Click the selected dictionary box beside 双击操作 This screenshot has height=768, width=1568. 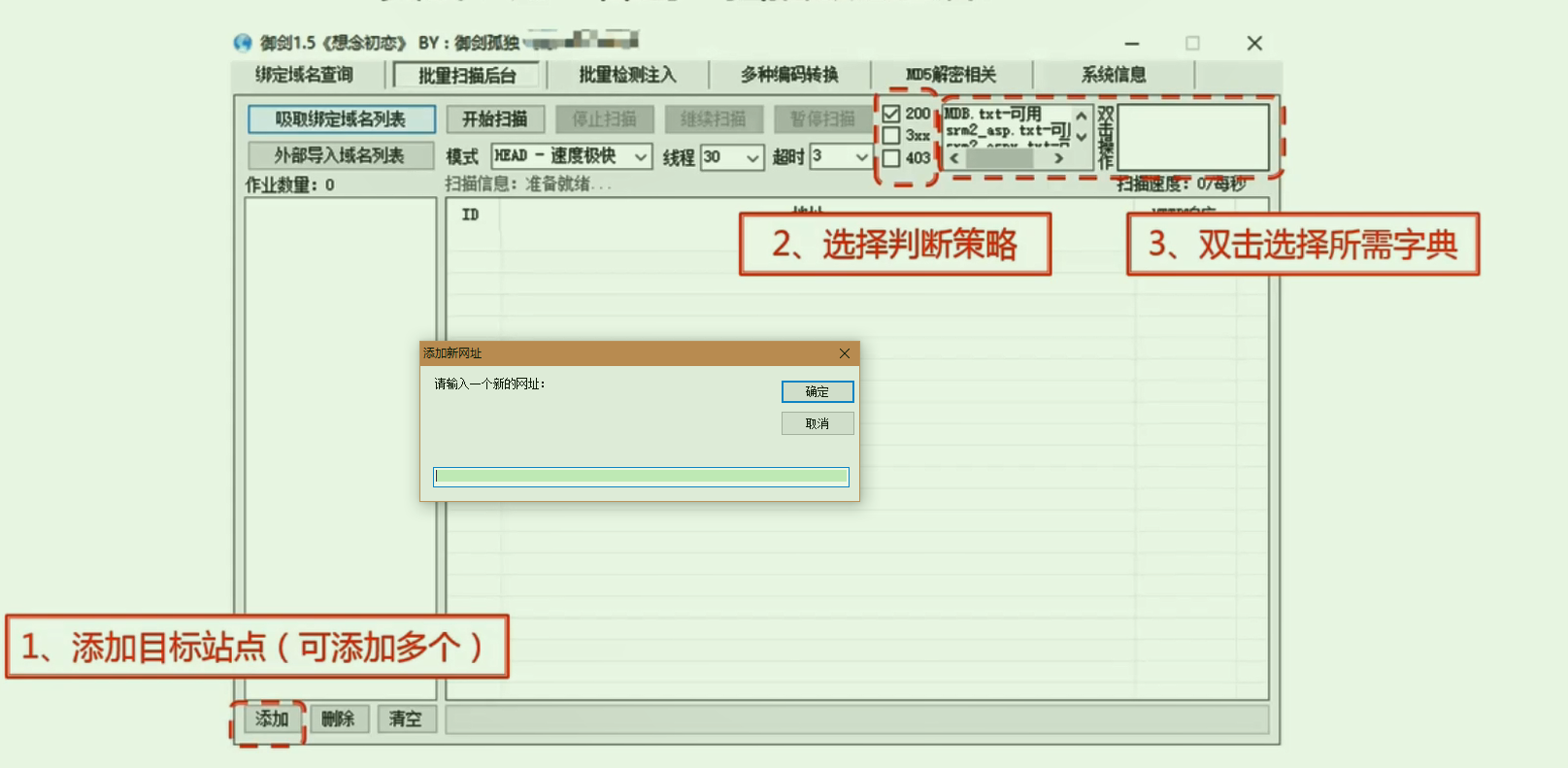point(1193,137)
